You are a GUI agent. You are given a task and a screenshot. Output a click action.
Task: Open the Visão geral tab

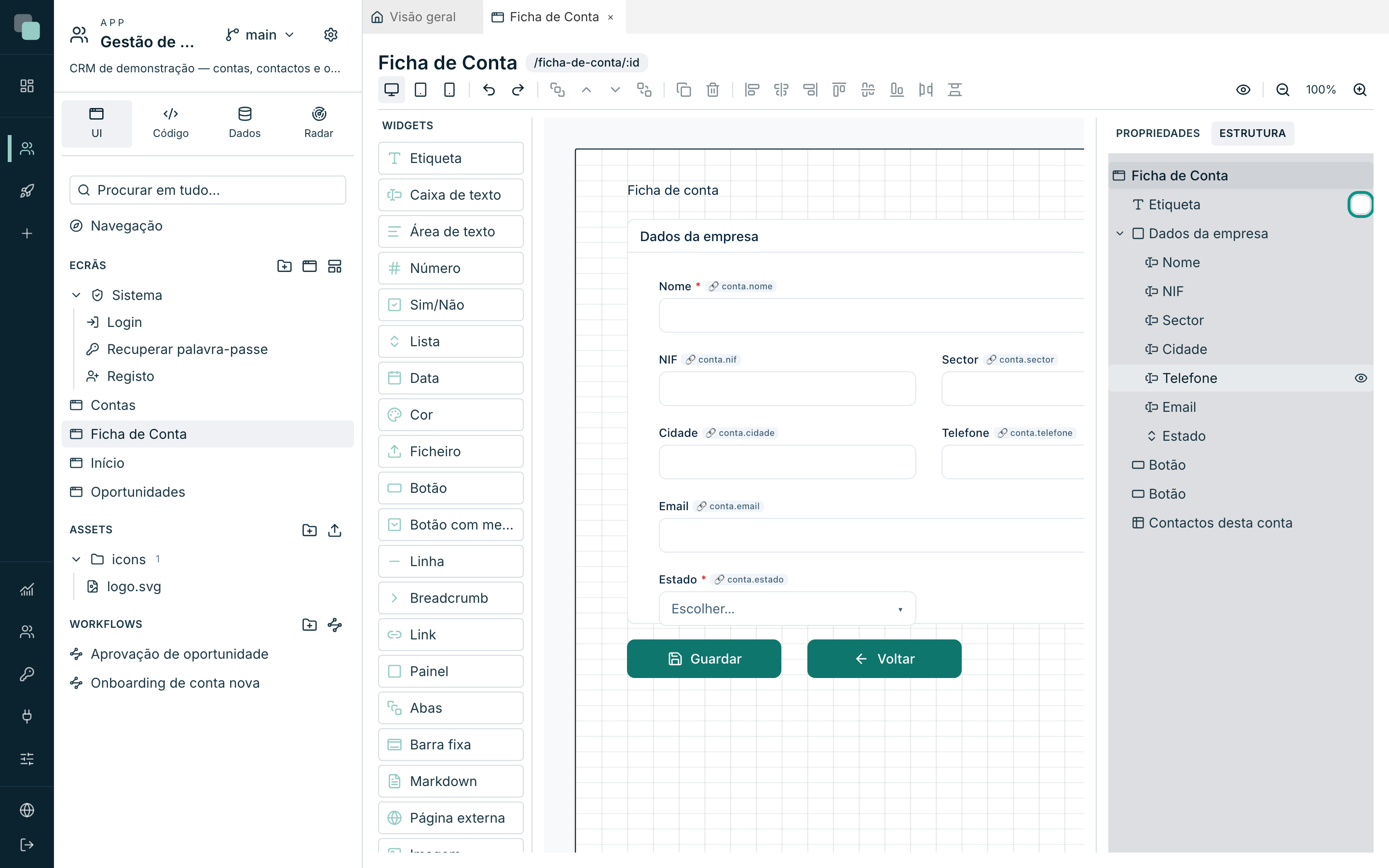[x=414, y=17]
